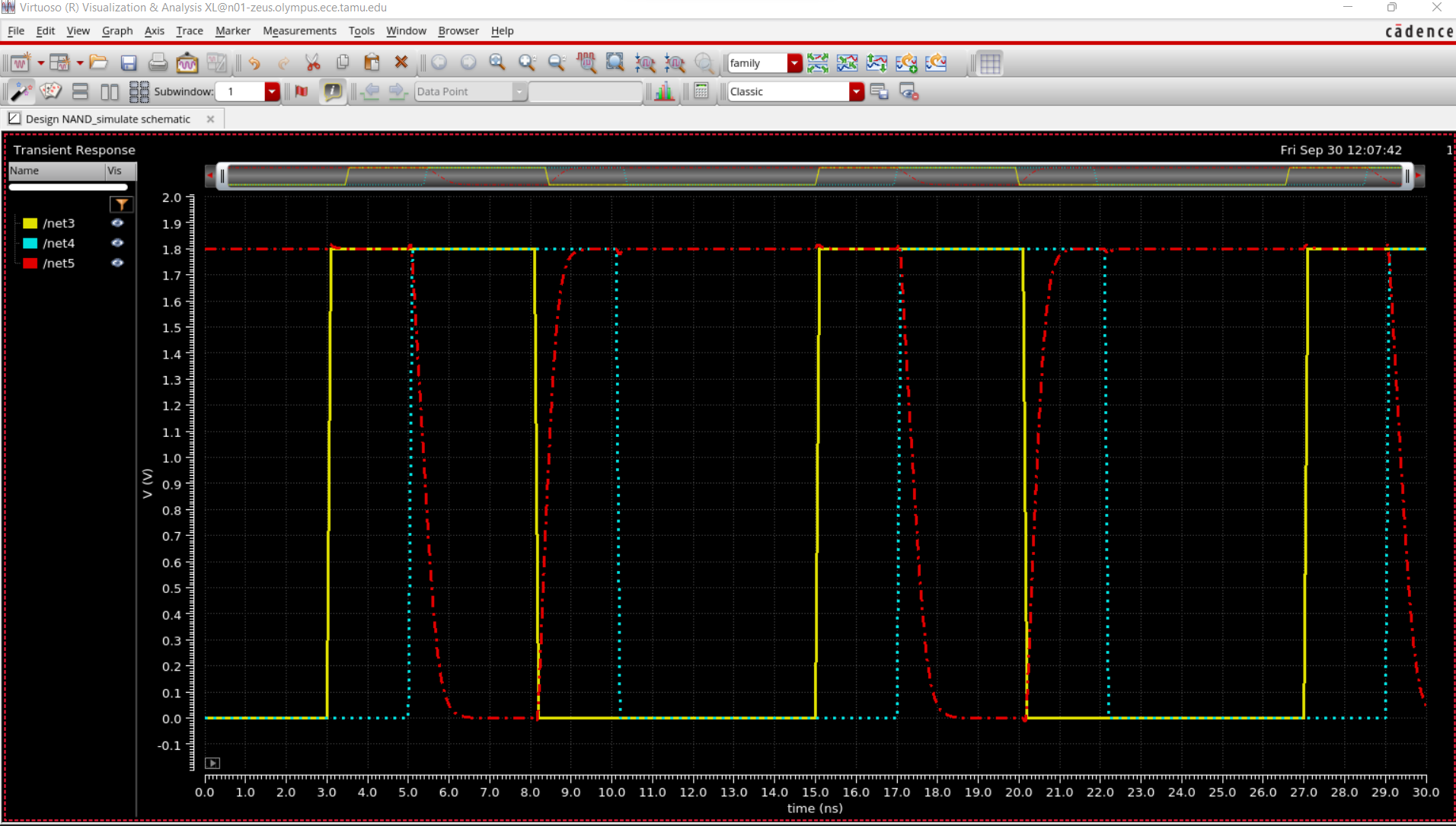Toggle visibility of /net4 trace

point(118,243)
